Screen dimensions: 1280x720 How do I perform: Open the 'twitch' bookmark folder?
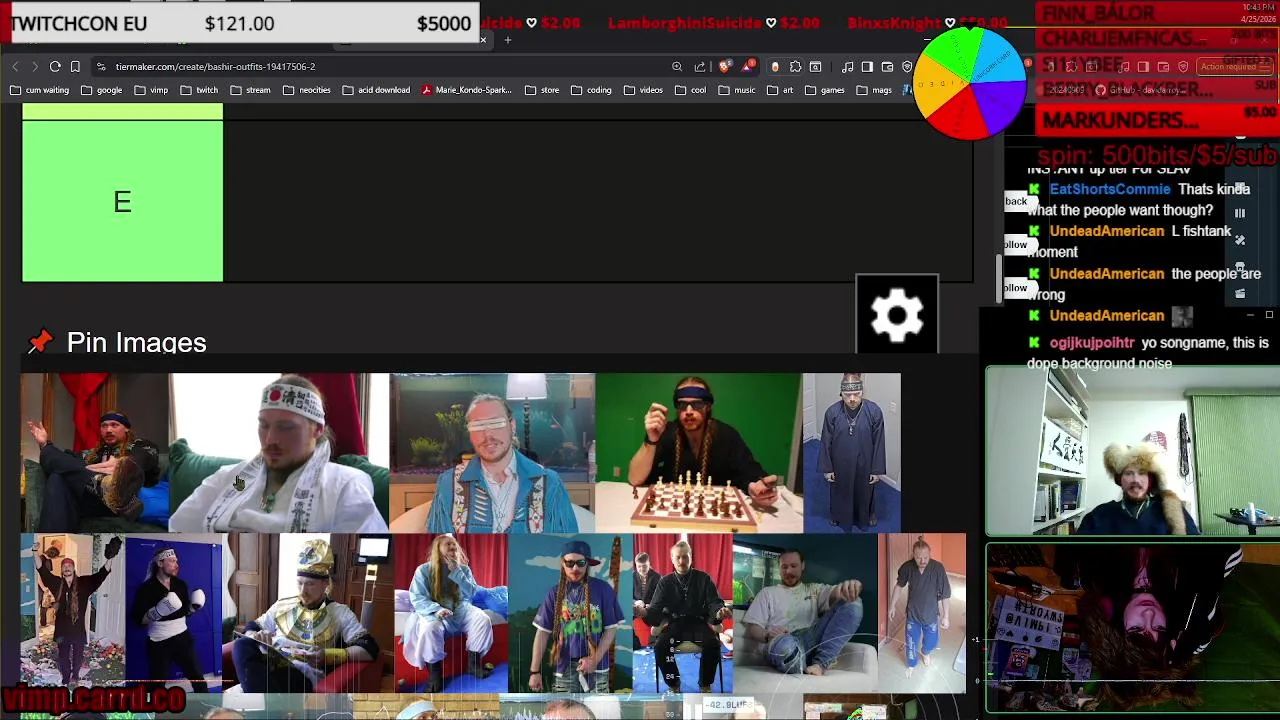198,90
